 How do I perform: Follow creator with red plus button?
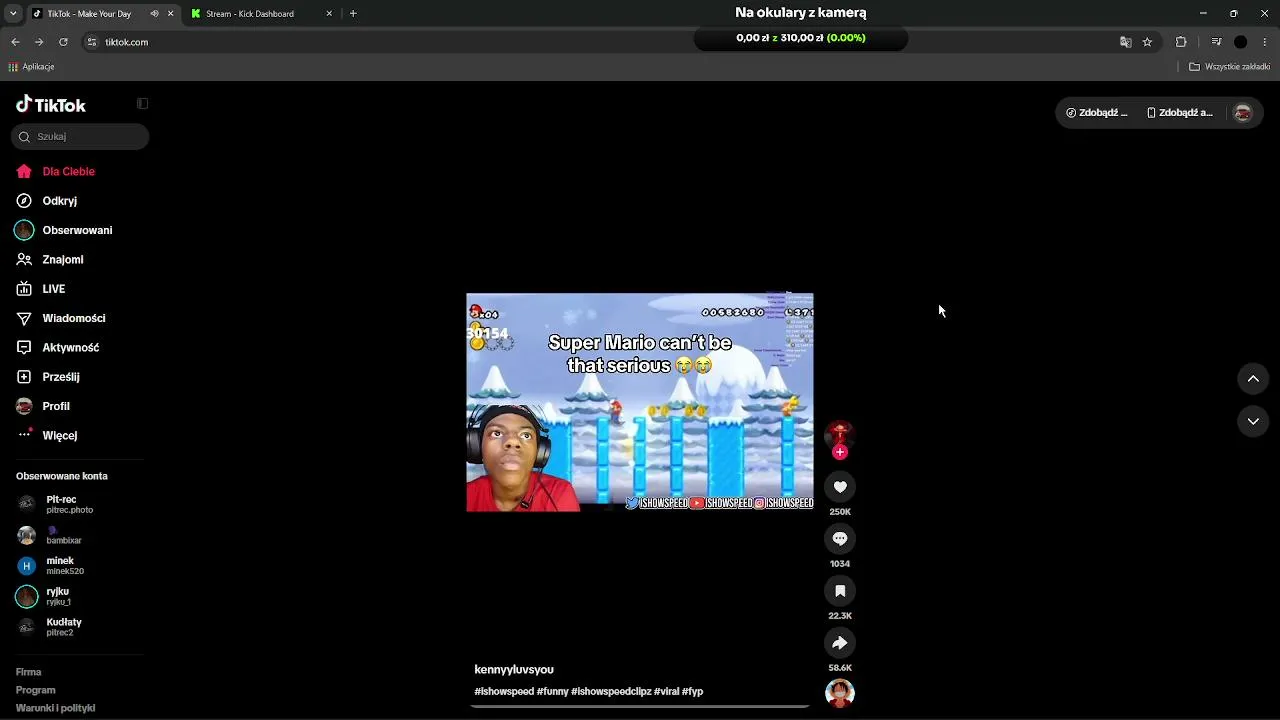pos(840,452)
